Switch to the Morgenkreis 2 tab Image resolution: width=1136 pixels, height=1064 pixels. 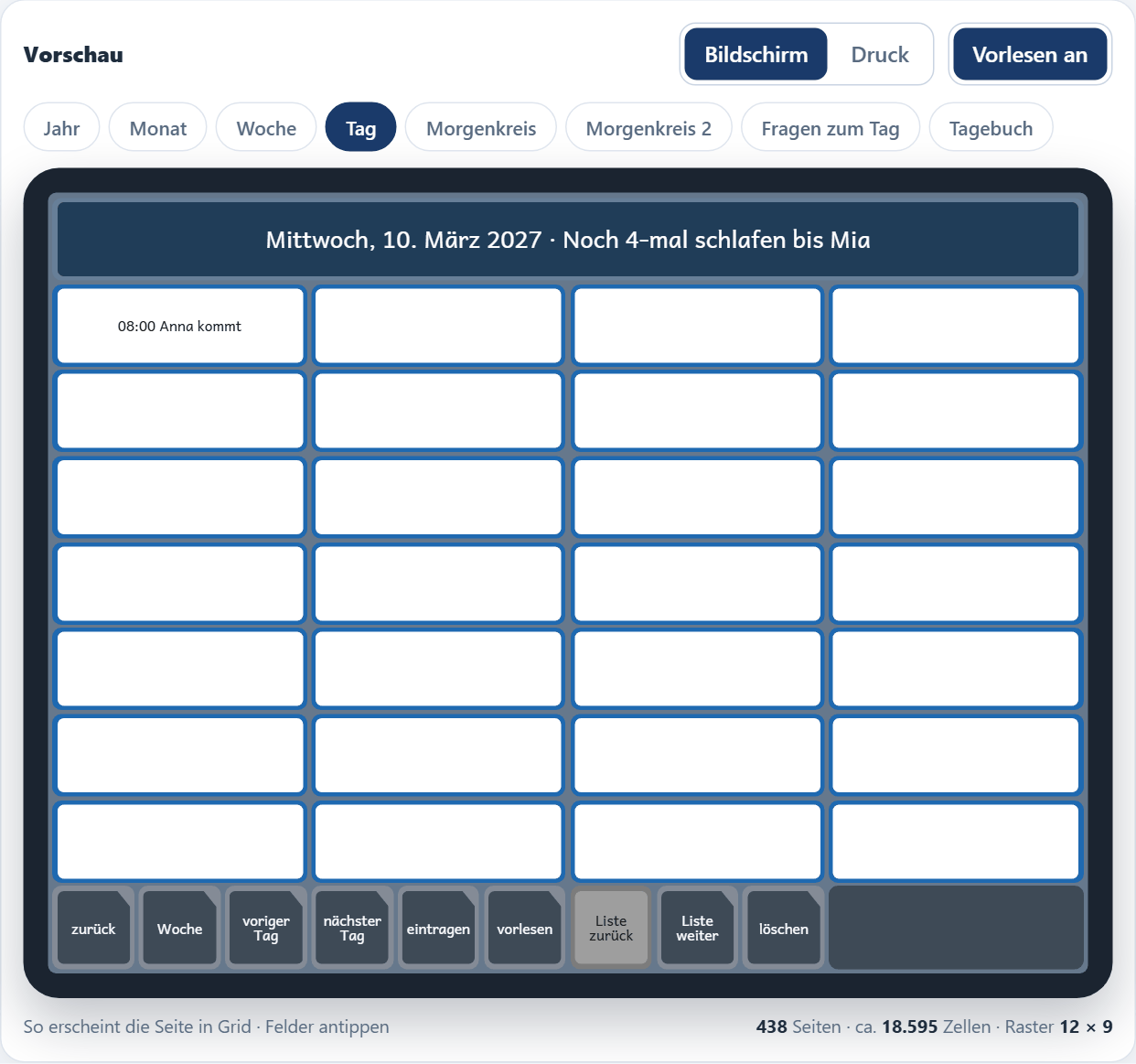click(648, 127)
